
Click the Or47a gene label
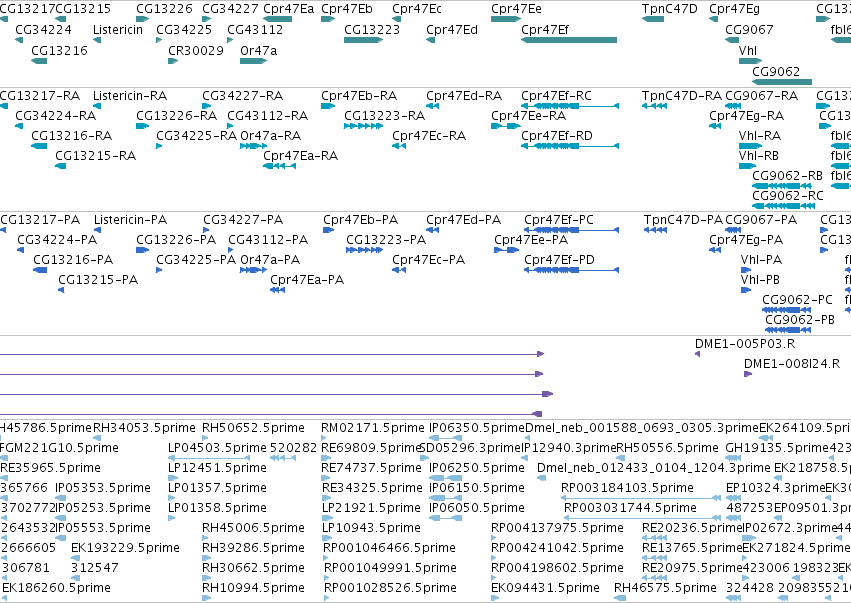coord(258,50)
